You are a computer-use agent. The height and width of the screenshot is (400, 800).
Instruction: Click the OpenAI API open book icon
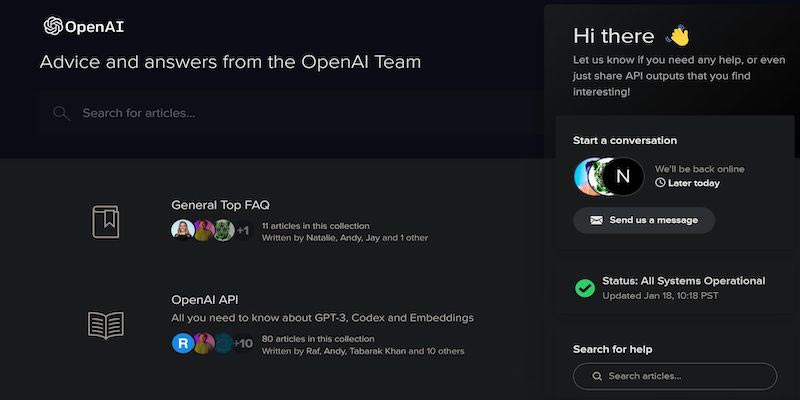click(106, 325)
